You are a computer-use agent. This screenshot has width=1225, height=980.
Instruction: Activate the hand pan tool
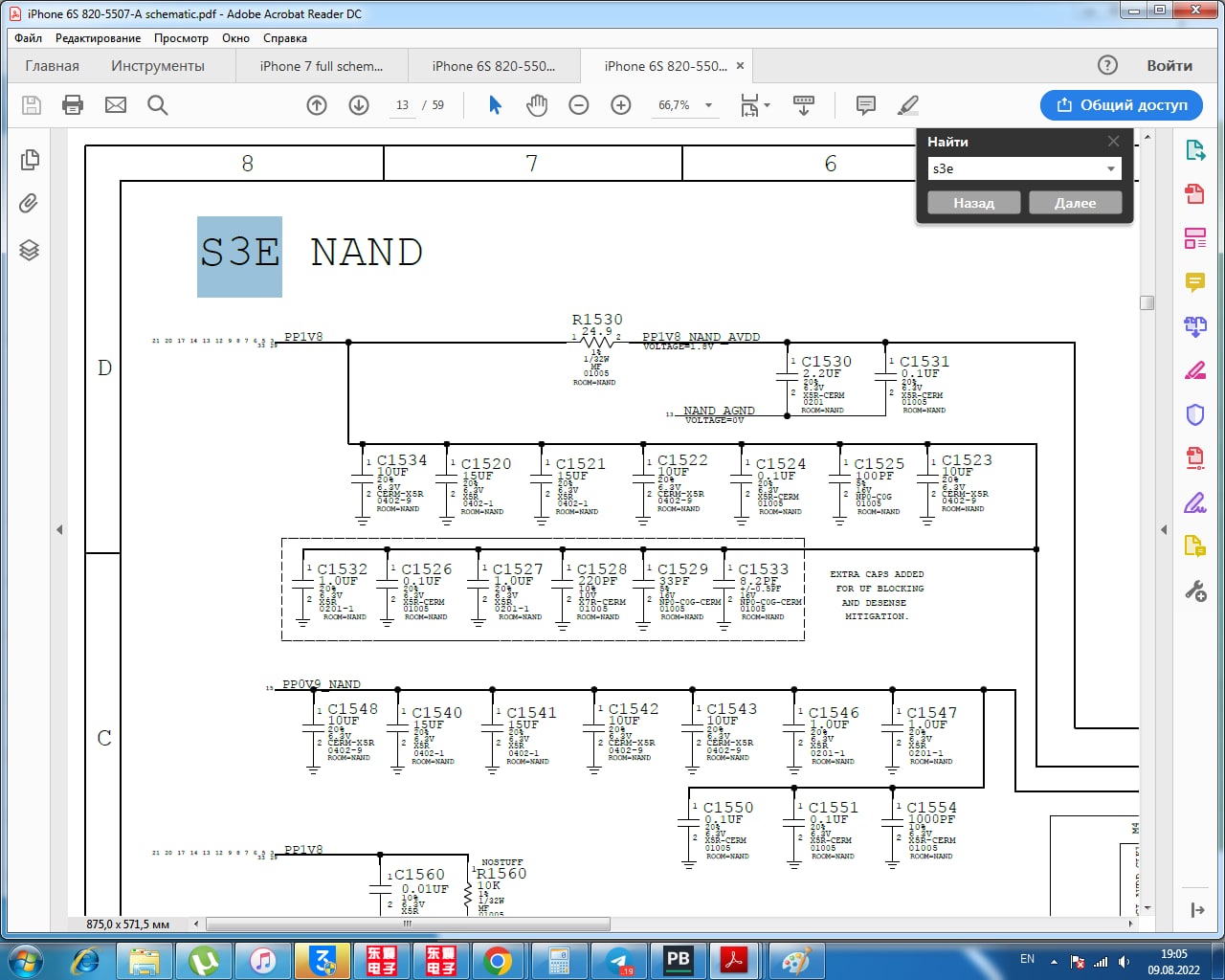[x=537, y=105]
